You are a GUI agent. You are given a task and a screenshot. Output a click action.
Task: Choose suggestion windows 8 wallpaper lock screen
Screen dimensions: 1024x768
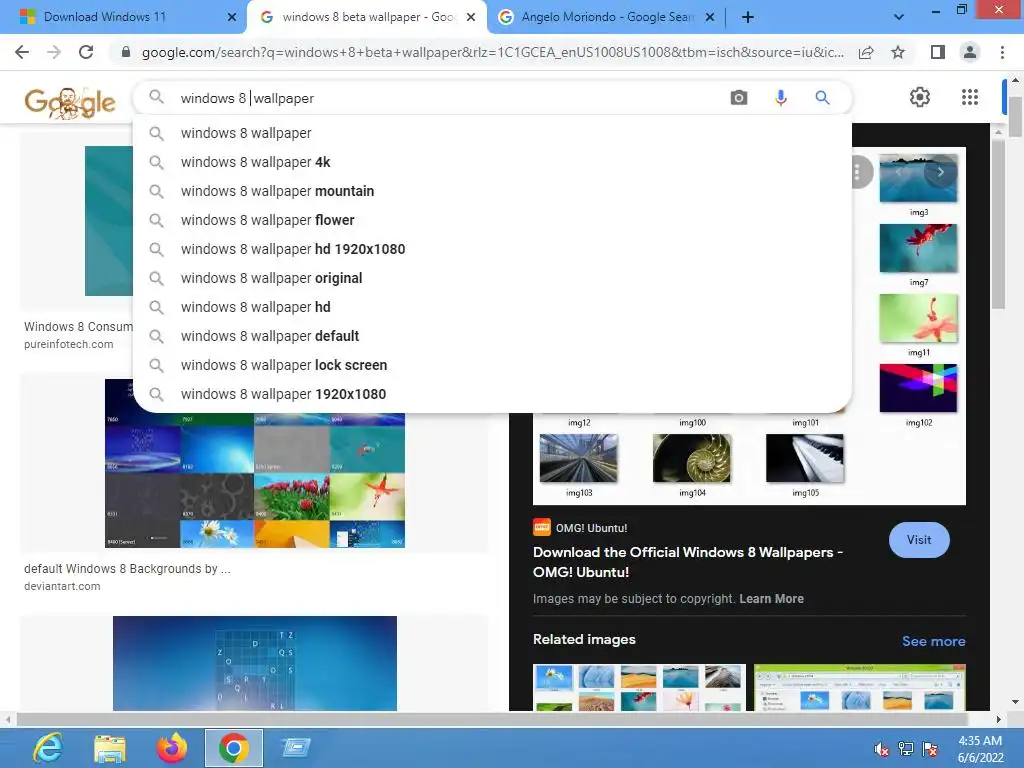492,365
